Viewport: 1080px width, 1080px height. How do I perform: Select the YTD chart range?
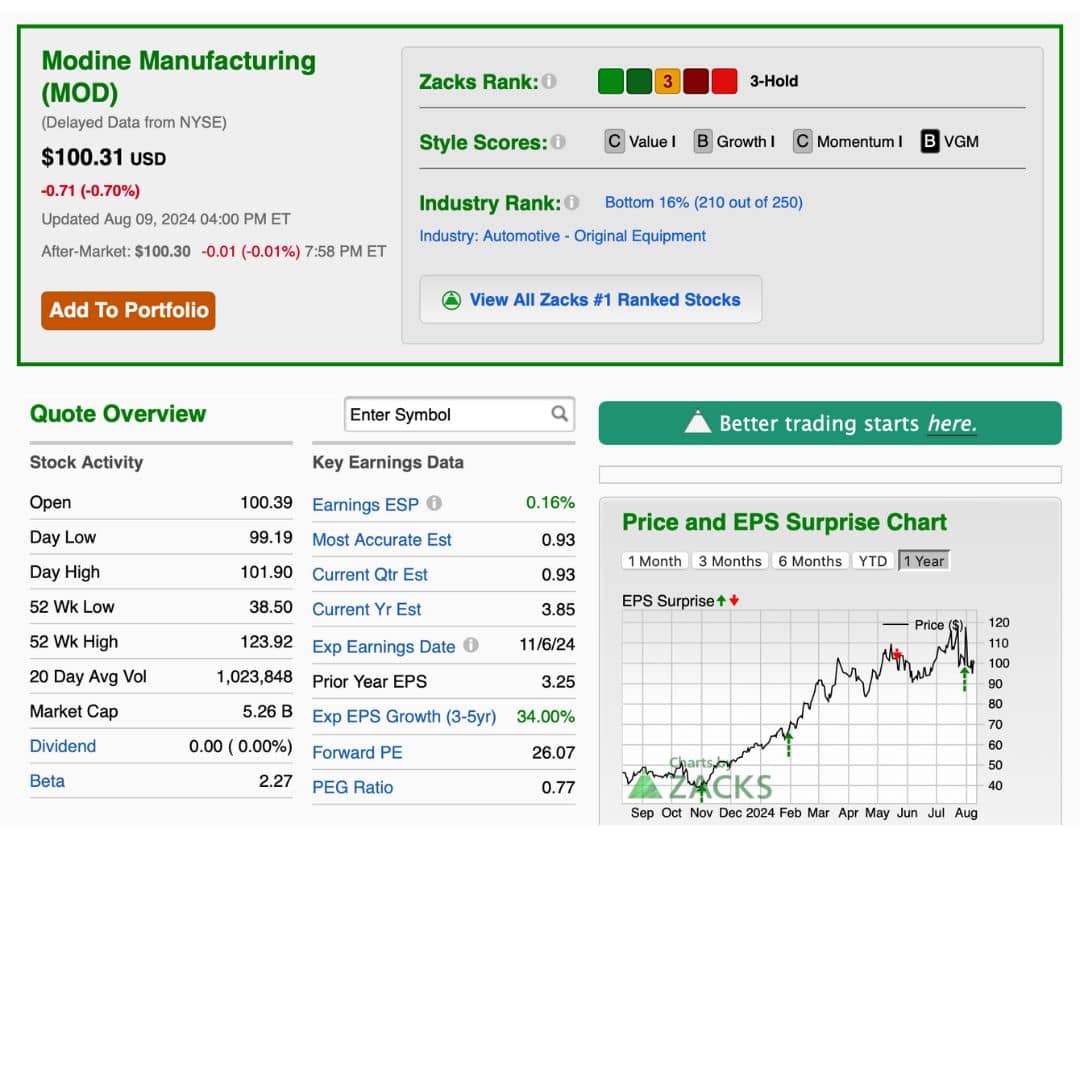point(873,561)
